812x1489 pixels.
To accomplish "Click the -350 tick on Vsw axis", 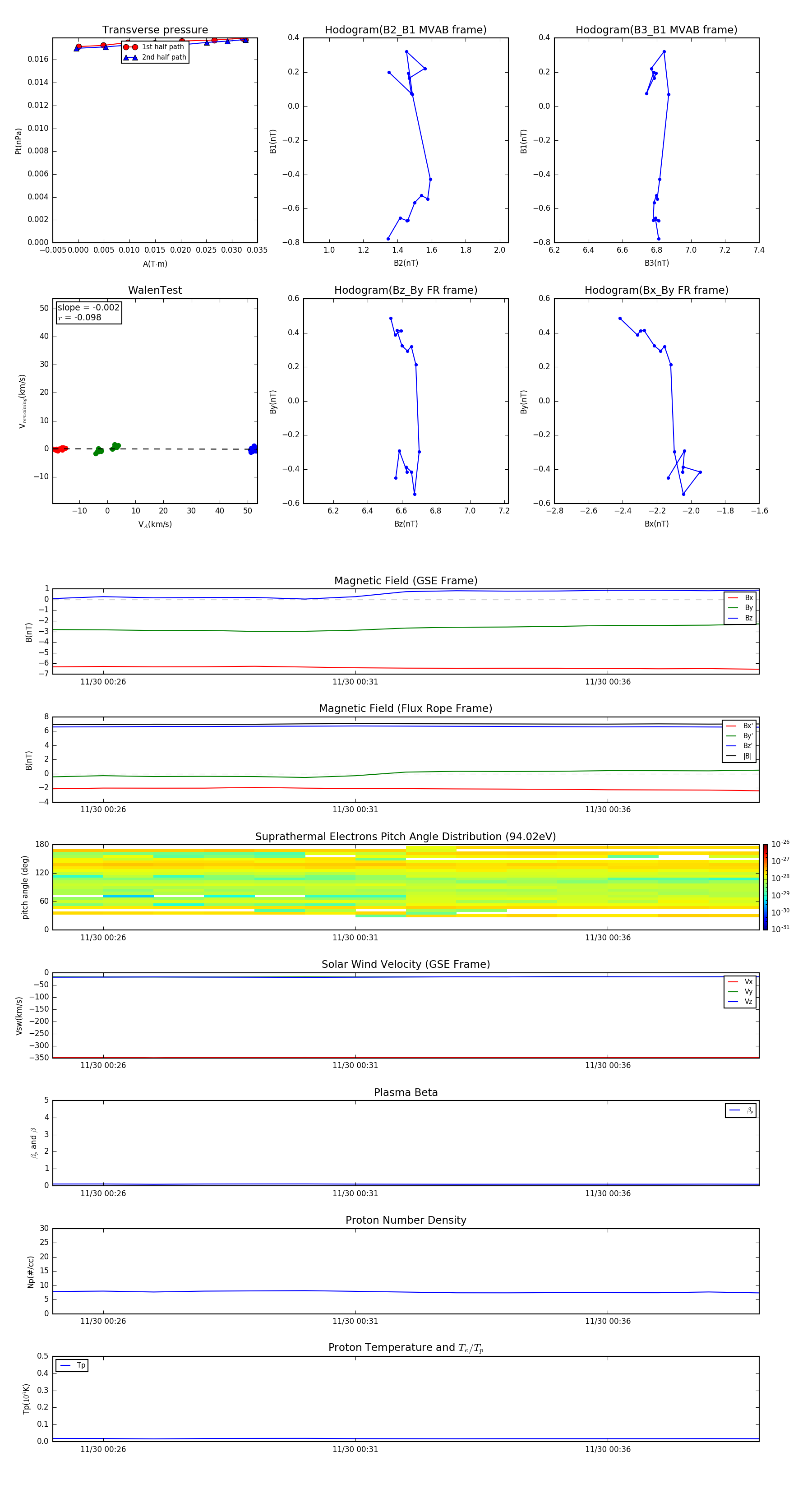I will click(38, 1058).
